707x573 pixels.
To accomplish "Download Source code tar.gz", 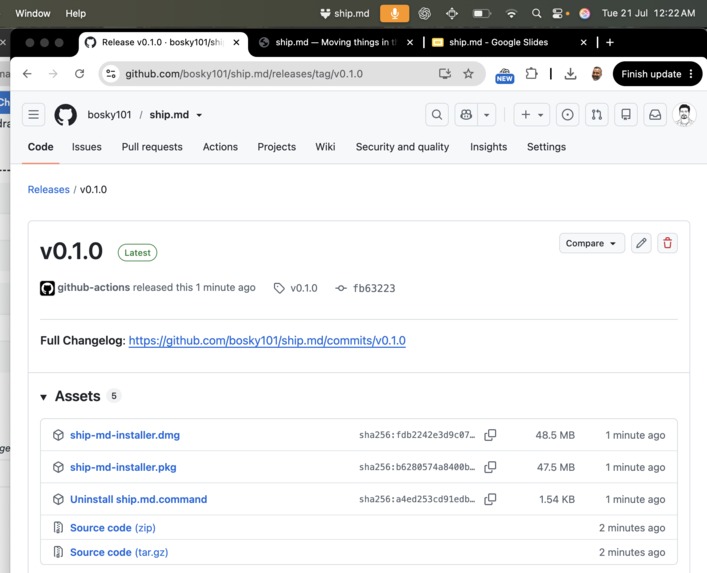I will click(119, 552).
